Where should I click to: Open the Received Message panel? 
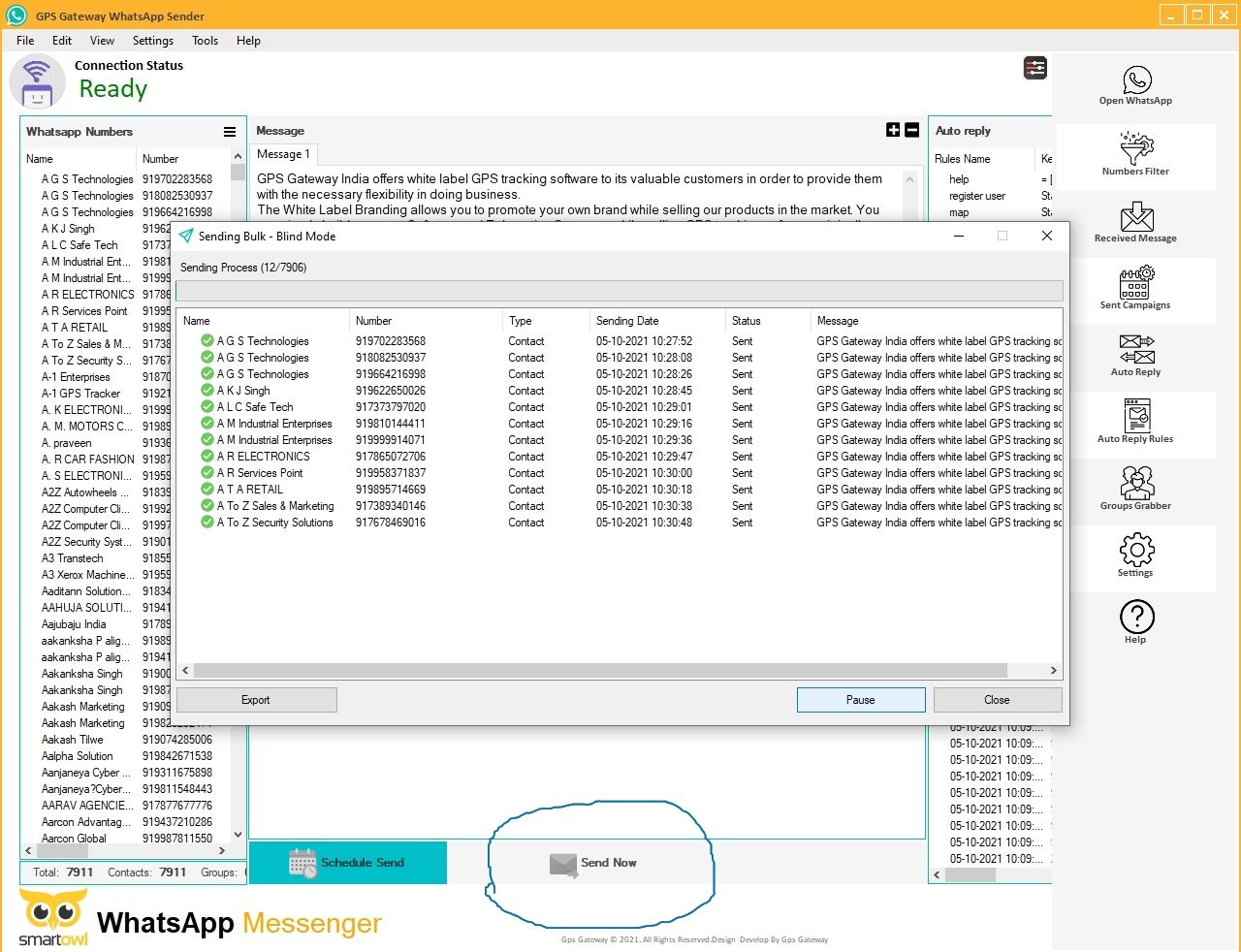1135,221
